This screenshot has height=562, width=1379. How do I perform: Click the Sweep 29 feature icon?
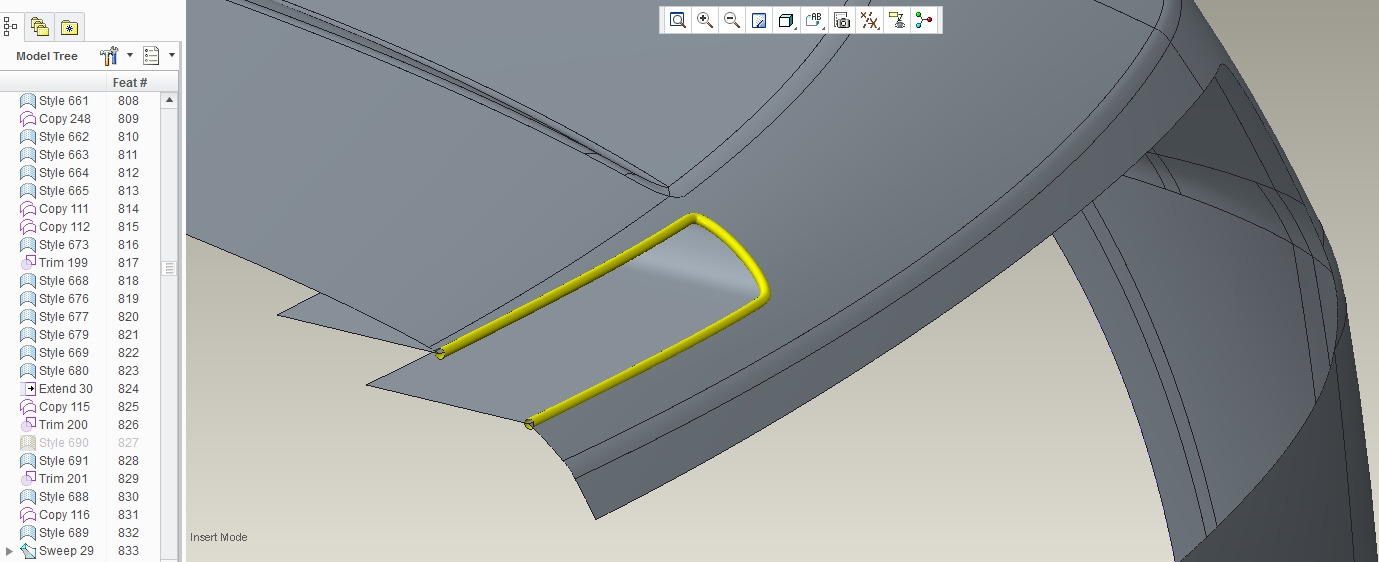pos(28,551)
